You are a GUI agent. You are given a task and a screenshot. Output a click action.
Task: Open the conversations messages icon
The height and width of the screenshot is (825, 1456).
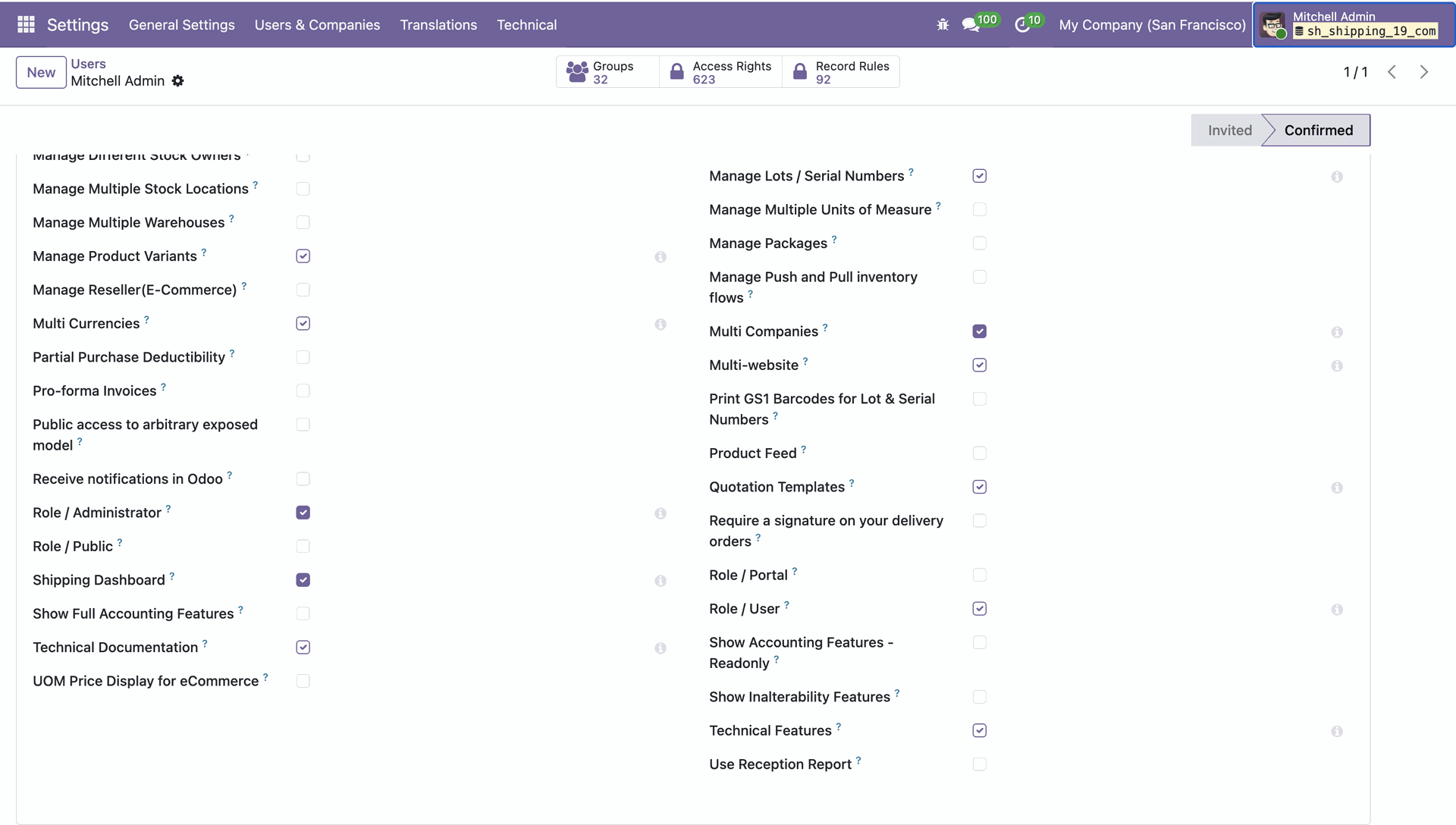970,25
